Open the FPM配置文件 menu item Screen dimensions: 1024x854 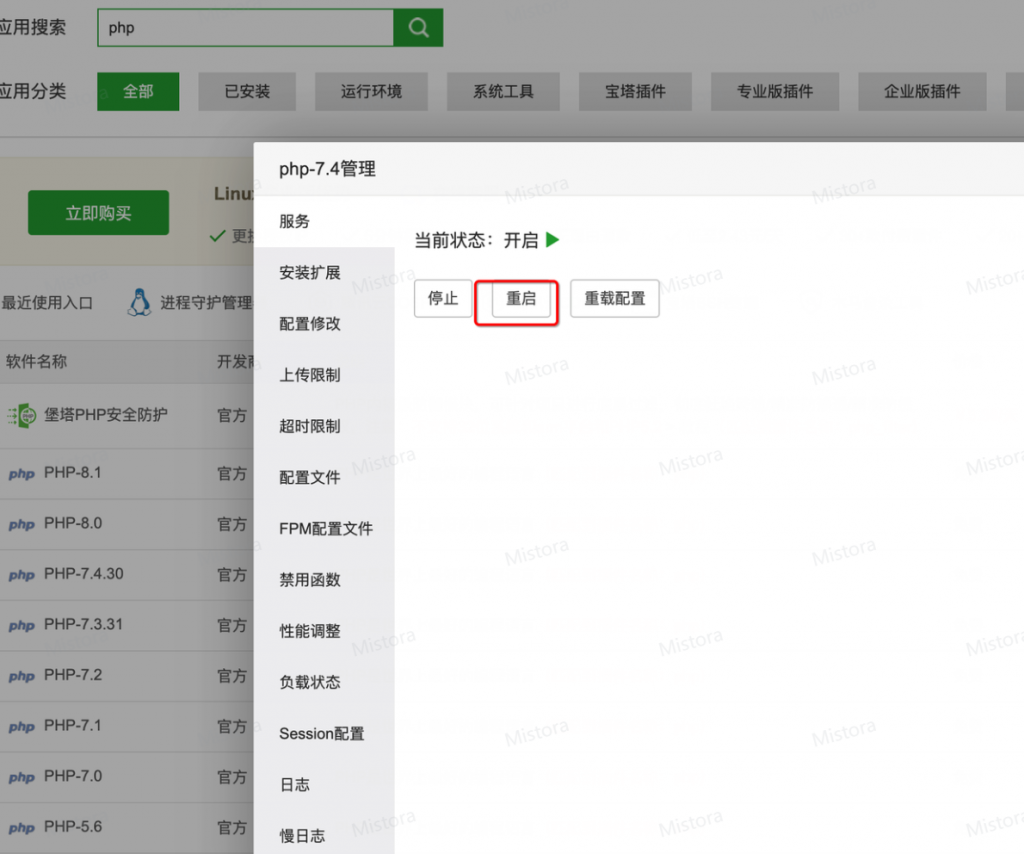pyautogui.click(x=324, y=528)
